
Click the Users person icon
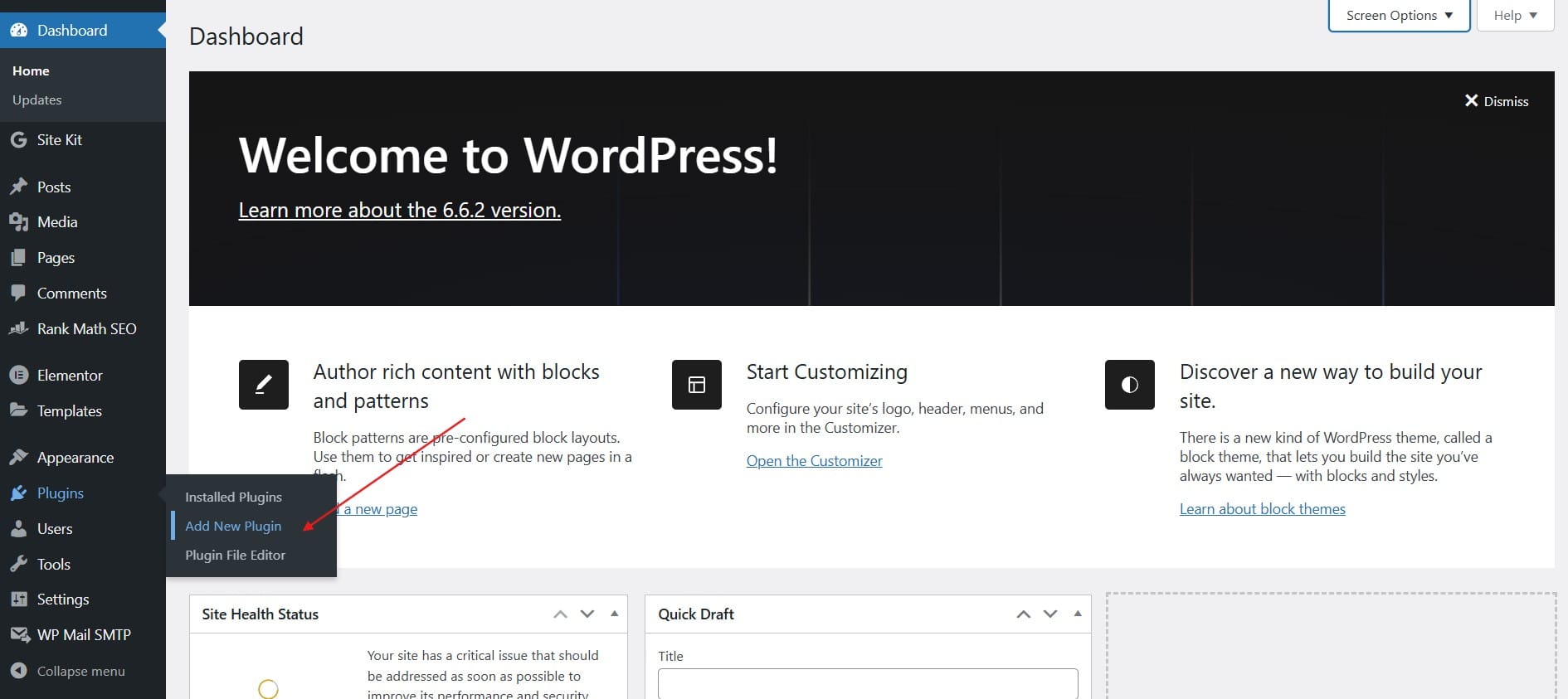(18, 529)
